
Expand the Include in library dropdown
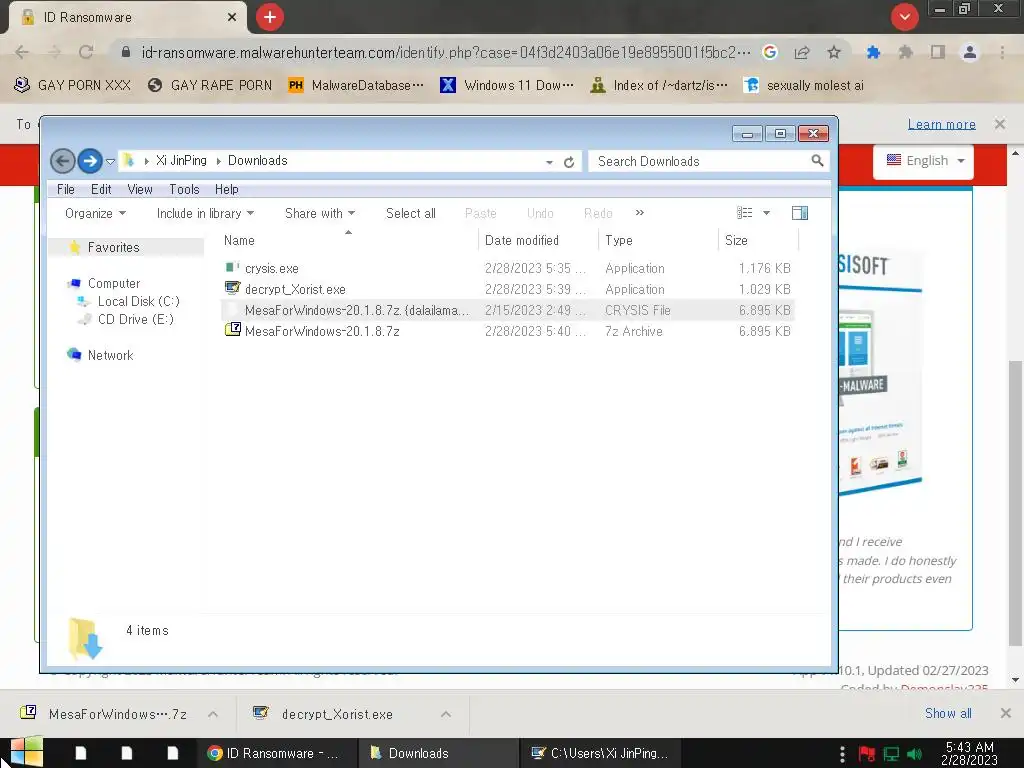[x=205, y=214]
